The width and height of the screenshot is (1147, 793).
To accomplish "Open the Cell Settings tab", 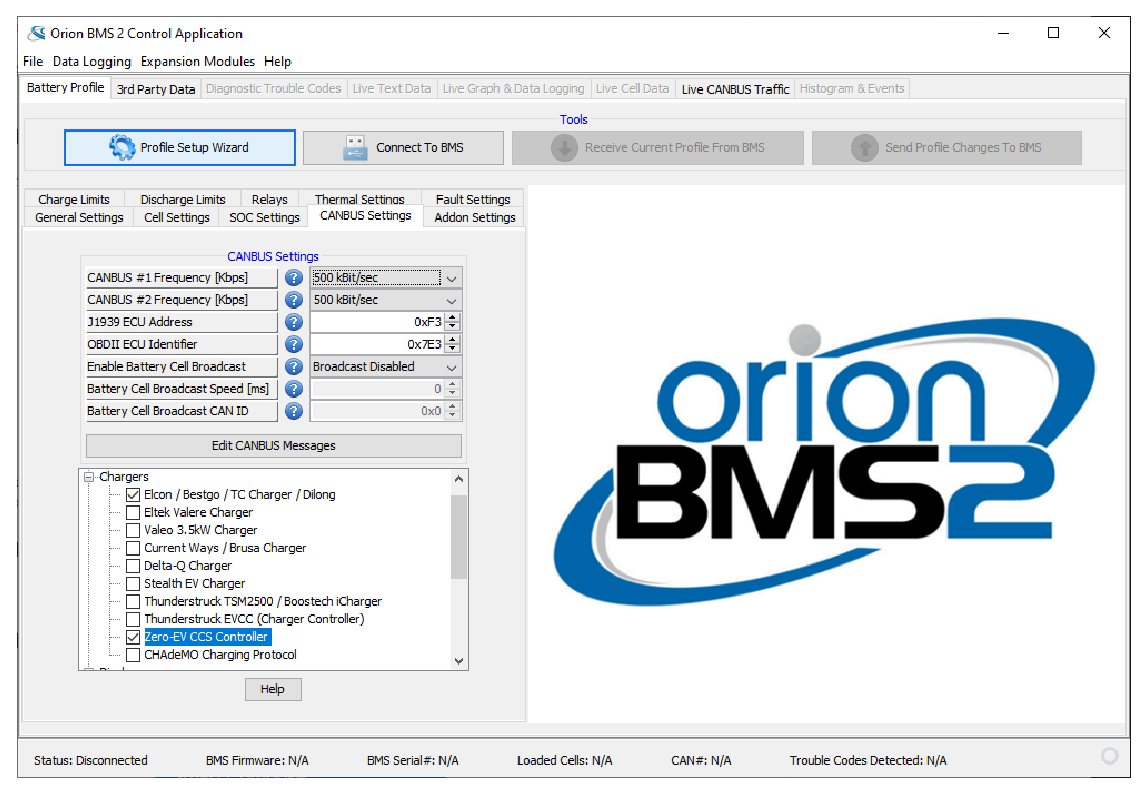I will tap(176, 217).
